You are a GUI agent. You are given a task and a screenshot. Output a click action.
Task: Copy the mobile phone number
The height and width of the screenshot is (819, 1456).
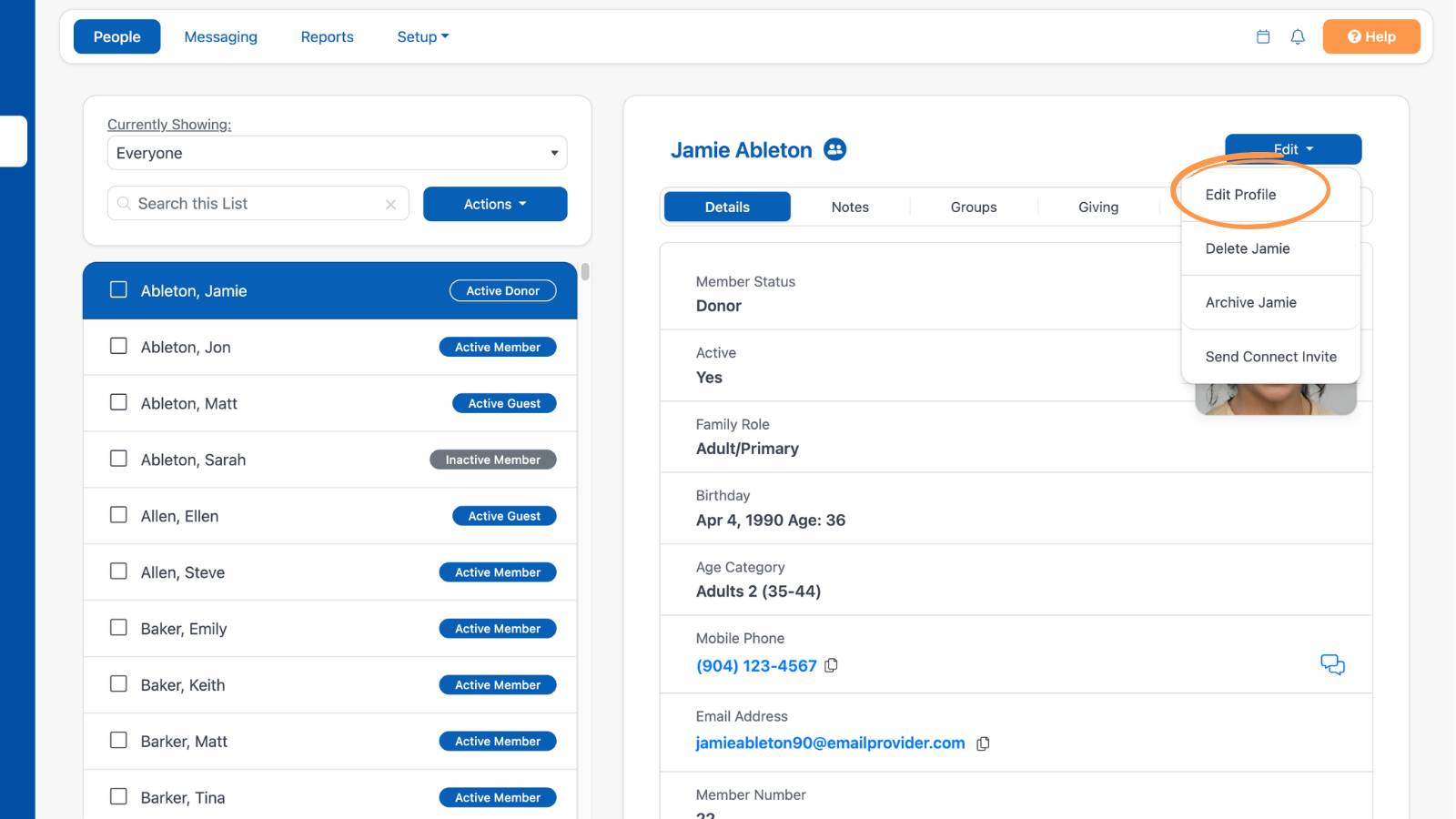pyautogui.click(x=831, y=665)
